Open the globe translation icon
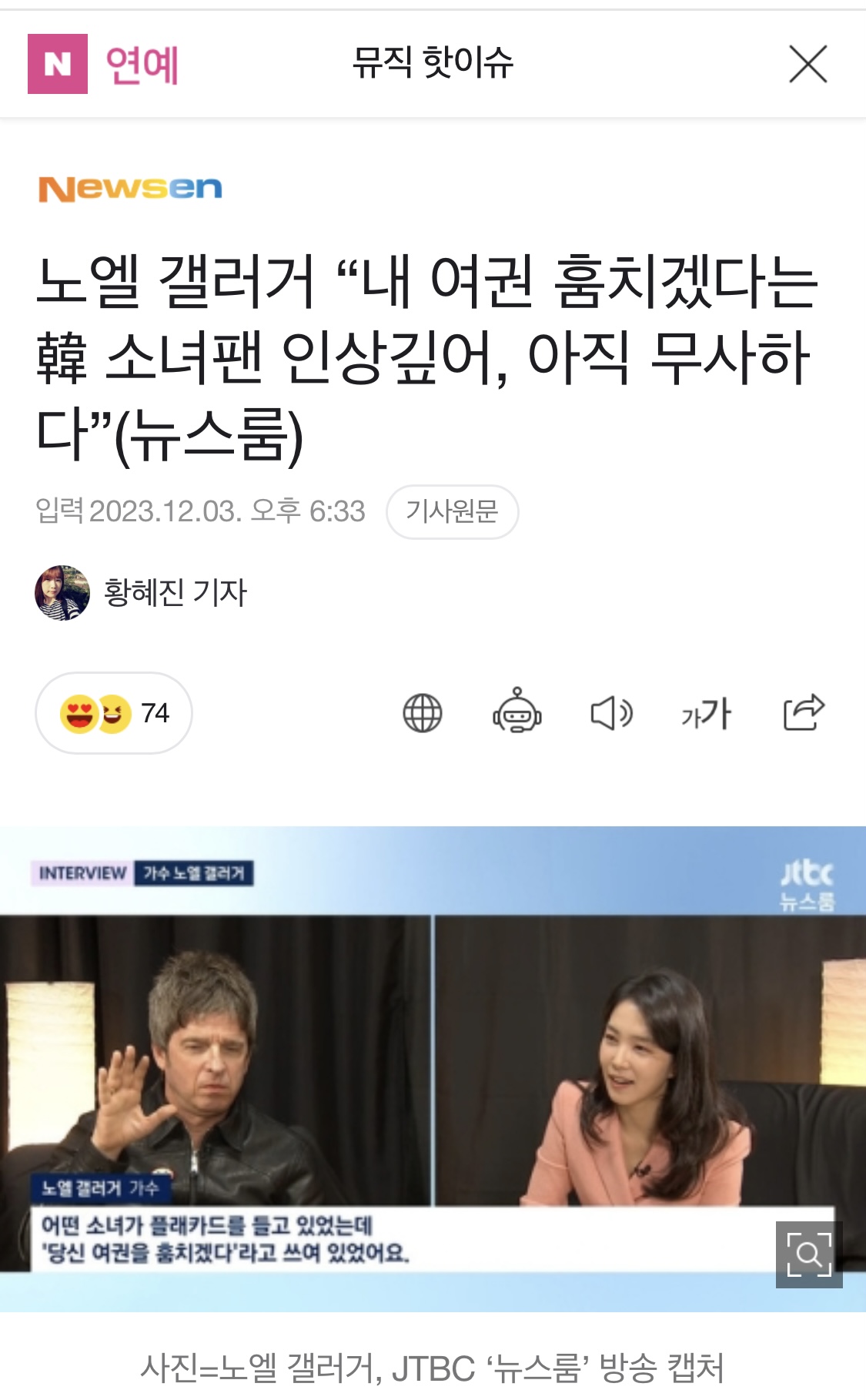Screen dimensions: 866x1400 coord(423,713)
